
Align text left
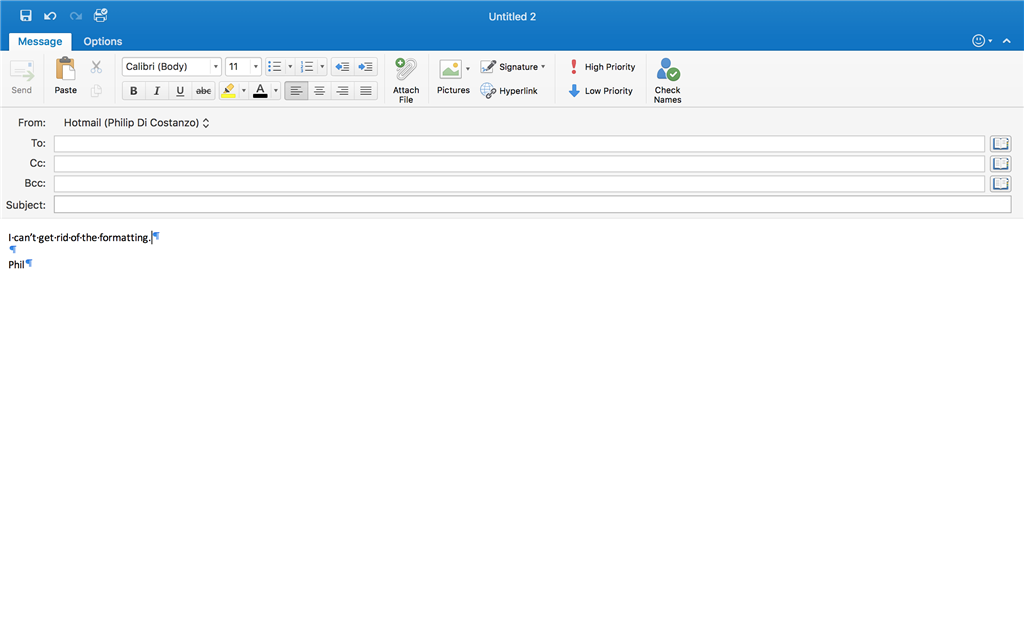[296, 91]
